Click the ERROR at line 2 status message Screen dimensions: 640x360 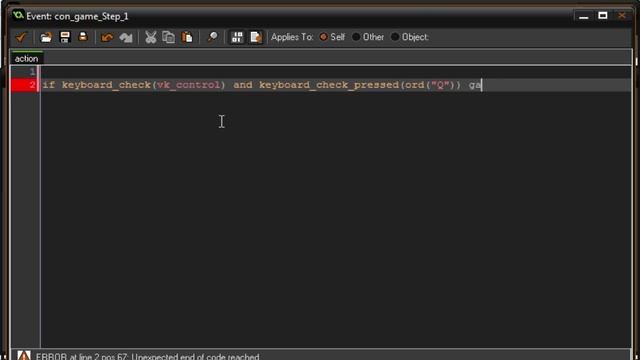(x=147, y=357)
